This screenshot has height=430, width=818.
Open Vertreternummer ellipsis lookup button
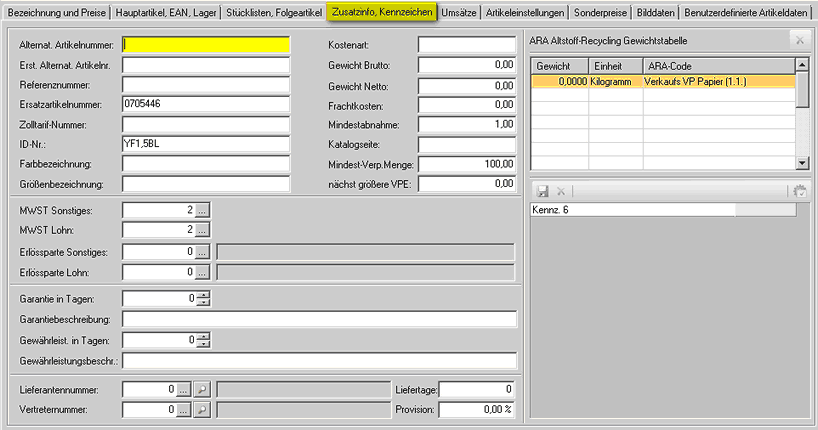click(x=183, y=409)
